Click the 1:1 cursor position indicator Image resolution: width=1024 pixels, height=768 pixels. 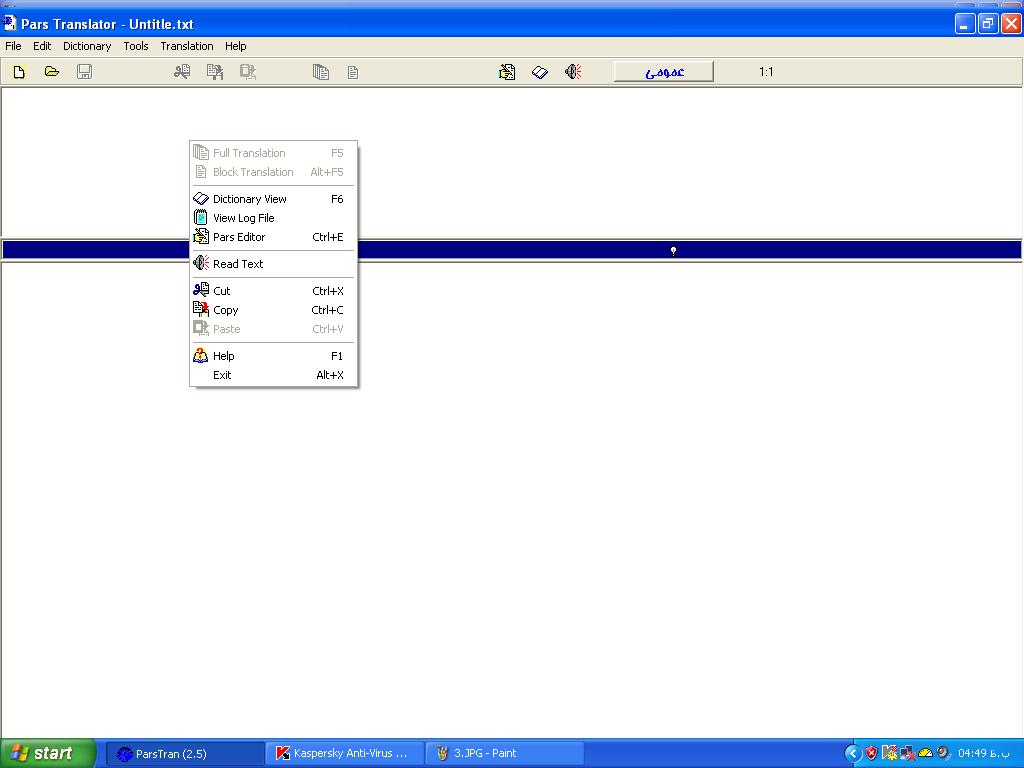(766, 72)
